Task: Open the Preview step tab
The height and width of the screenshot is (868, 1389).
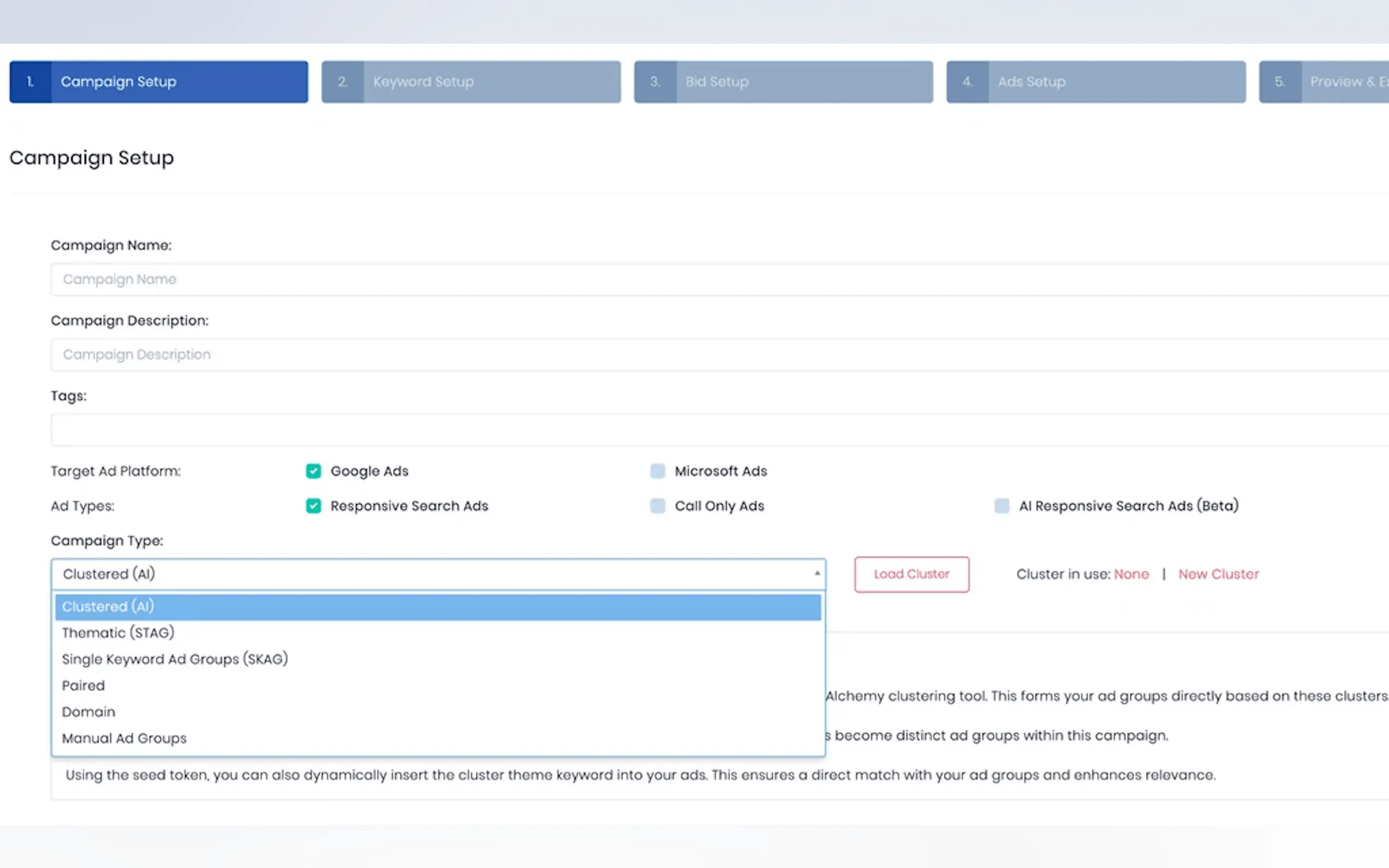Action: (x=1332, y=82)
